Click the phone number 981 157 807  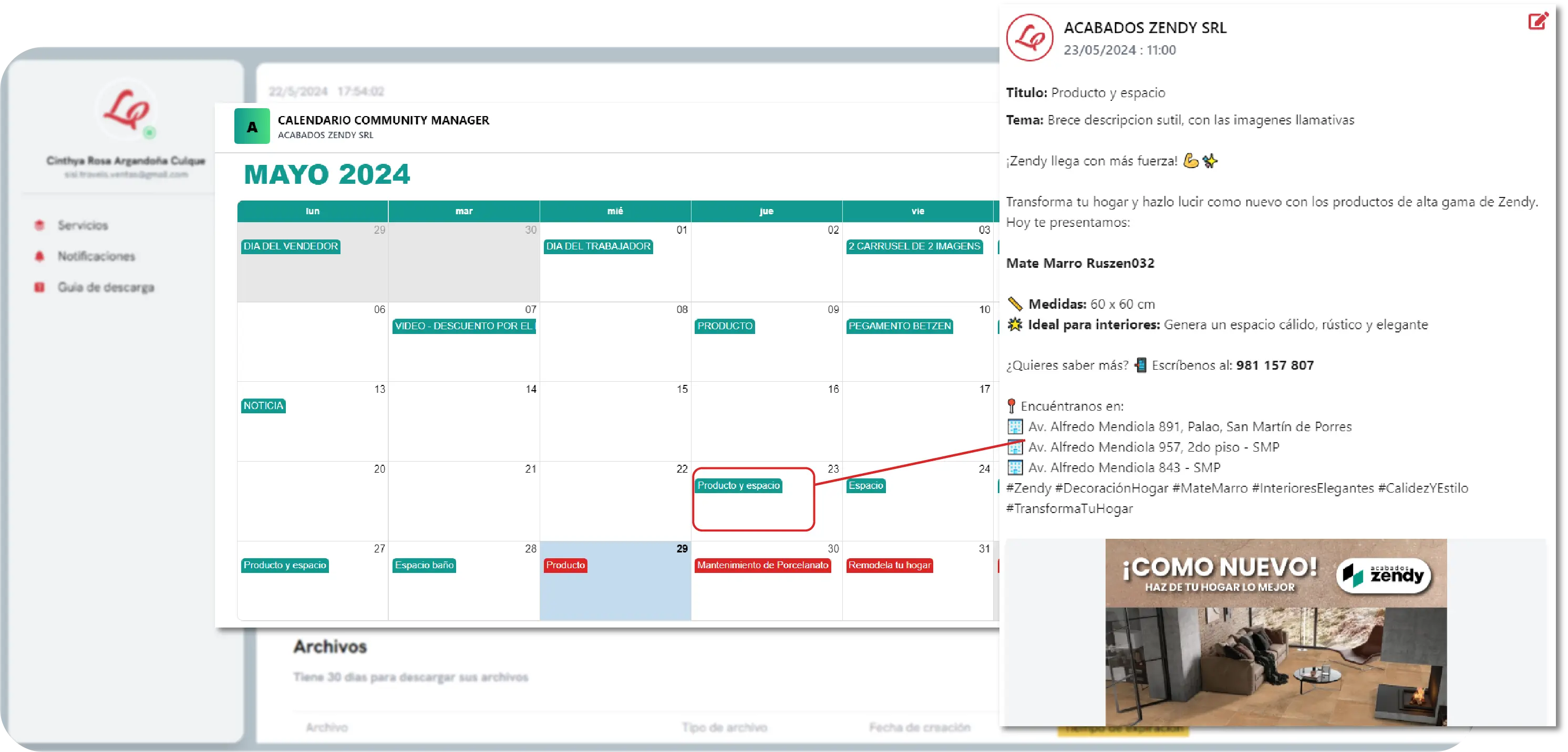coord(1275,365)
